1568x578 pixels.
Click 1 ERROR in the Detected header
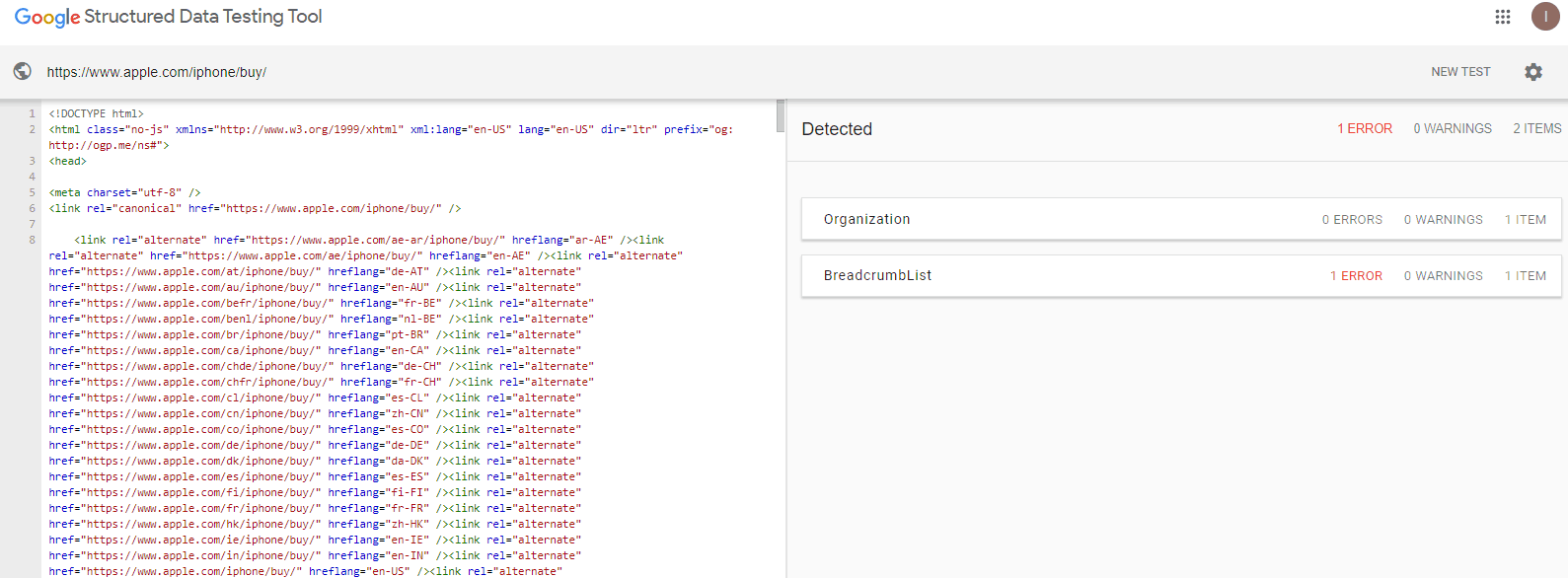[x=1364, y=129]
